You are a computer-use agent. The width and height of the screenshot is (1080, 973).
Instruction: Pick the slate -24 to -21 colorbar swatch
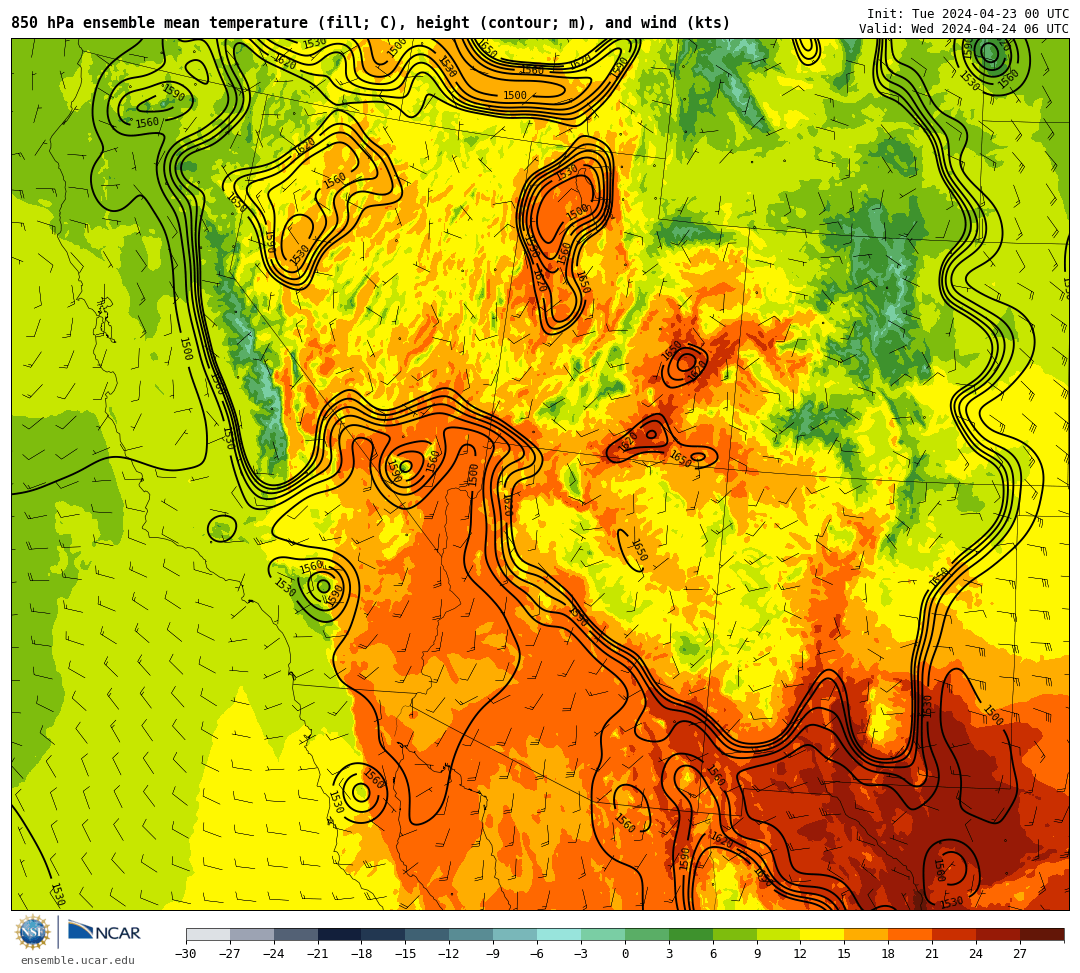[296, 934]
